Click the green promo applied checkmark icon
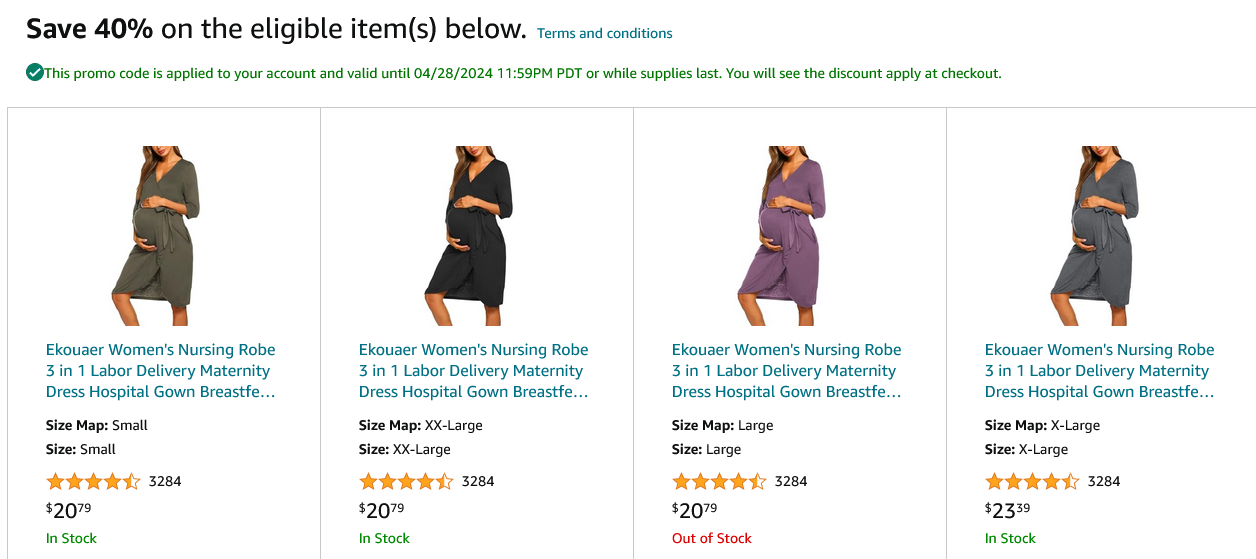The width and height of the screenshot is (1256, 559). click(x=35, y=72)
